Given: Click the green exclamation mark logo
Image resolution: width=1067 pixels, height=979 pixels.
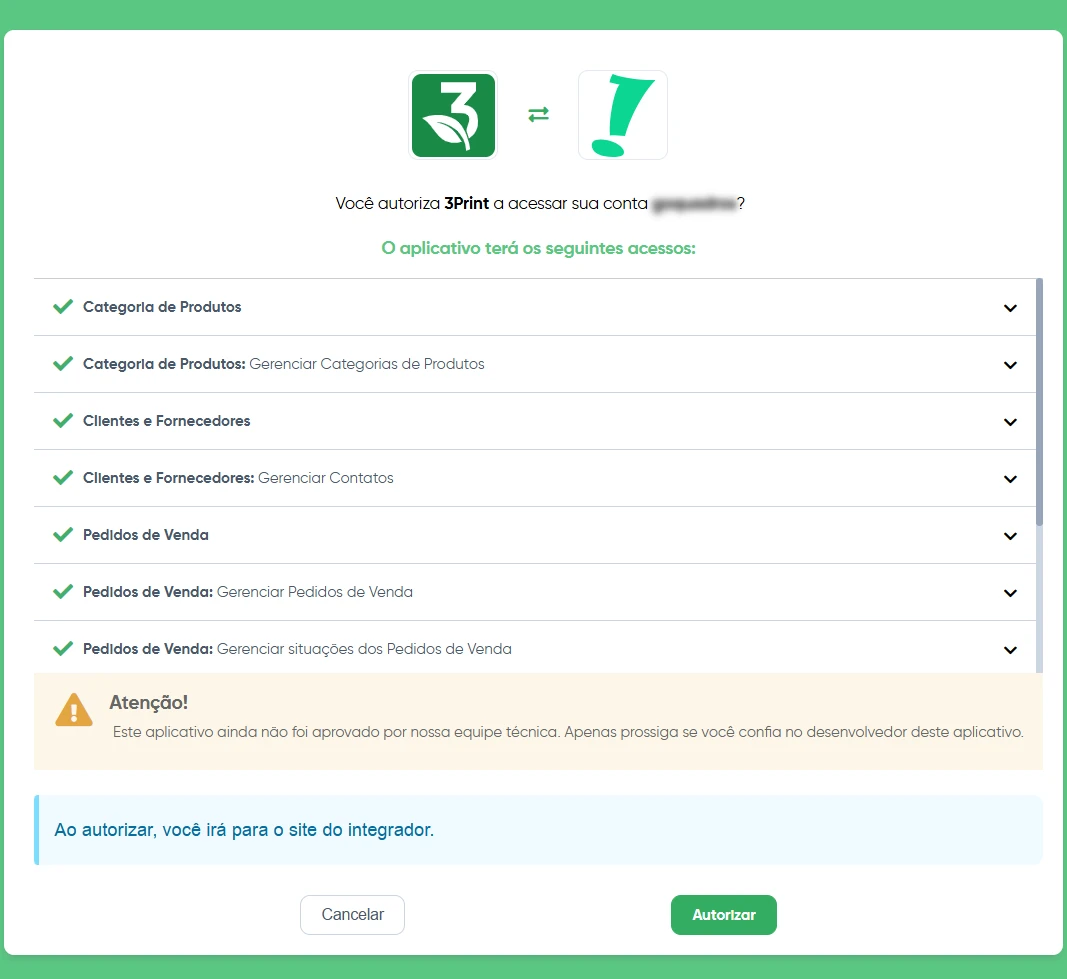Looking at the screenshot, I should [623, 115].
